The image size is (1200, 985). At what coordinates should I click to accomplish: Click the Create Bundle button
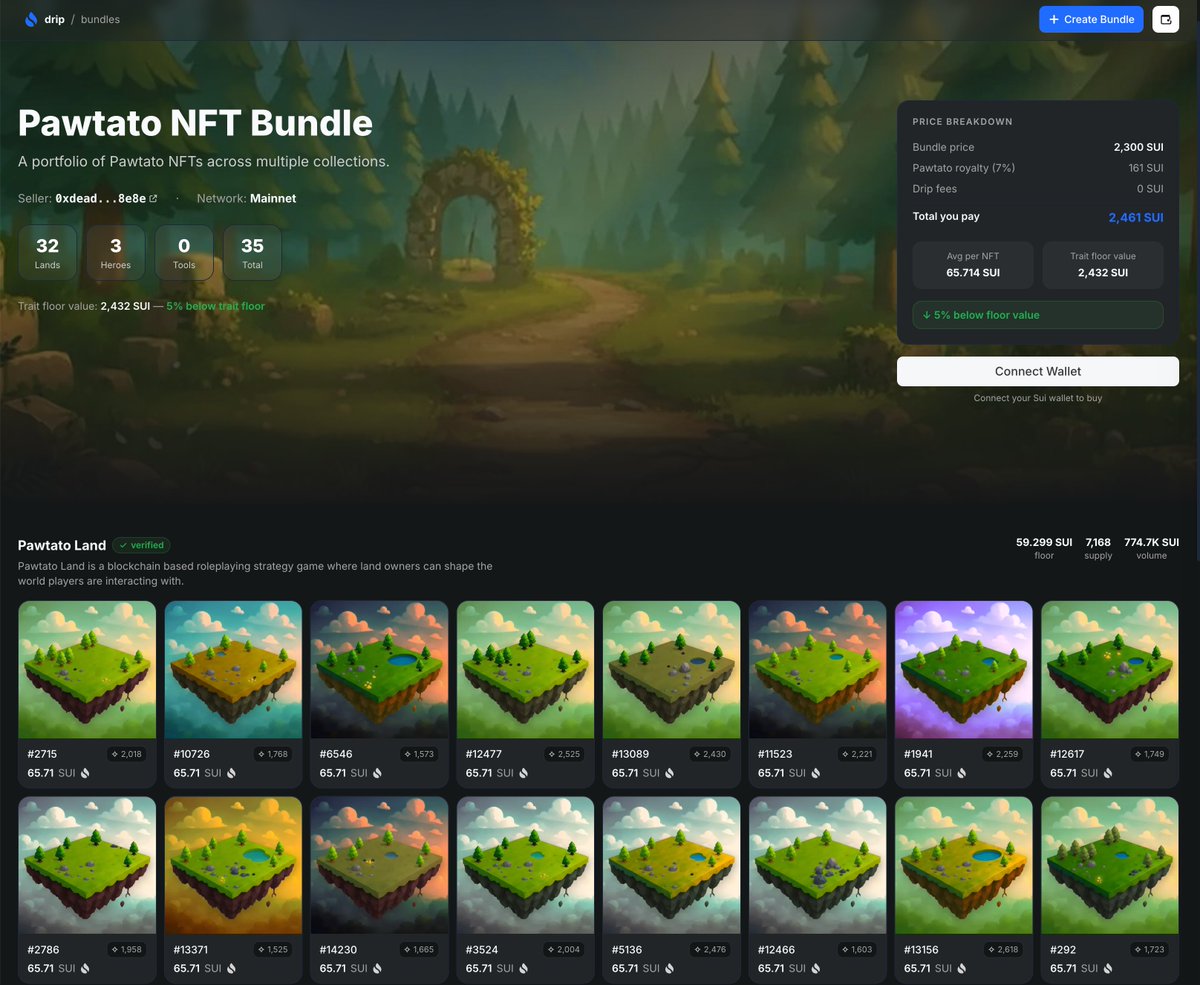coord(1091,19)
